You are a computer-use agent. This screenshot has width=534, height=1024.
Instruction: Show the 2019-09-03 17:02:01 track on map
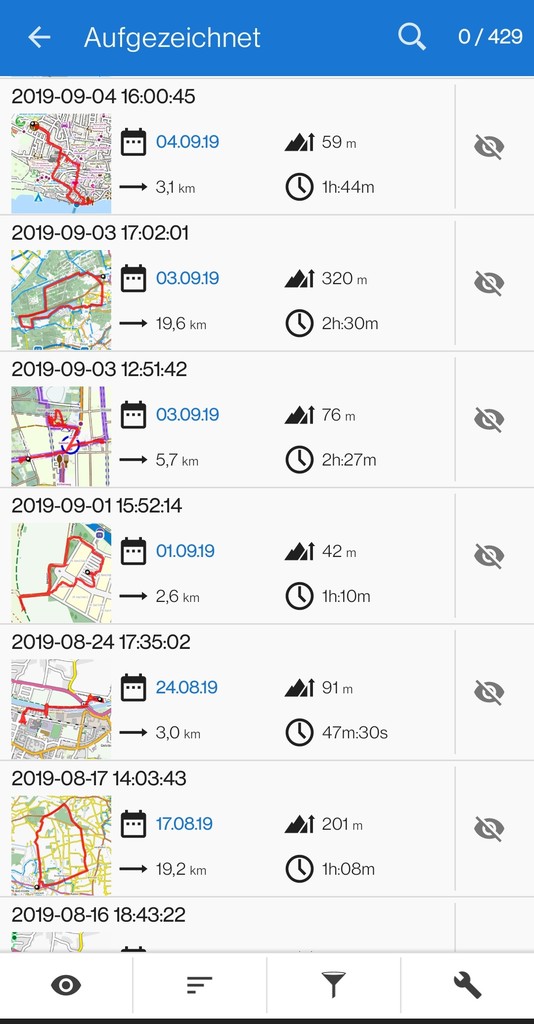[x=489, y=283]
